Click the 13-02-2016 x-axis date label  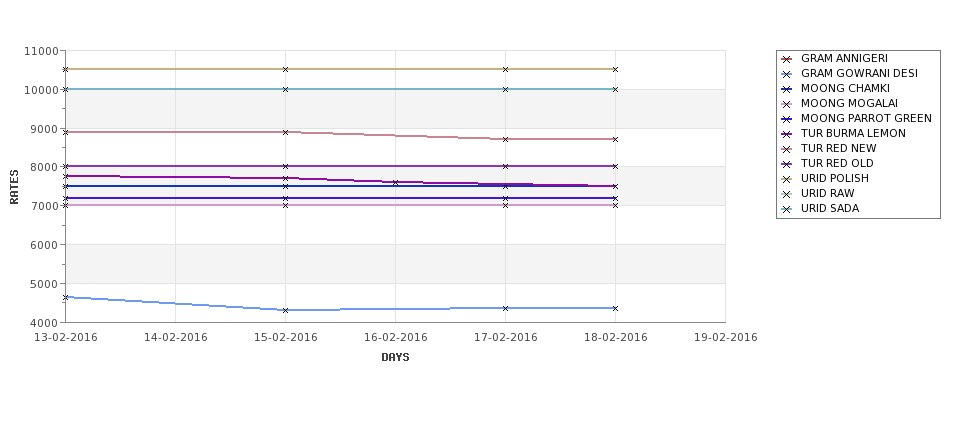pyautogui.click(x=66, y=337)
